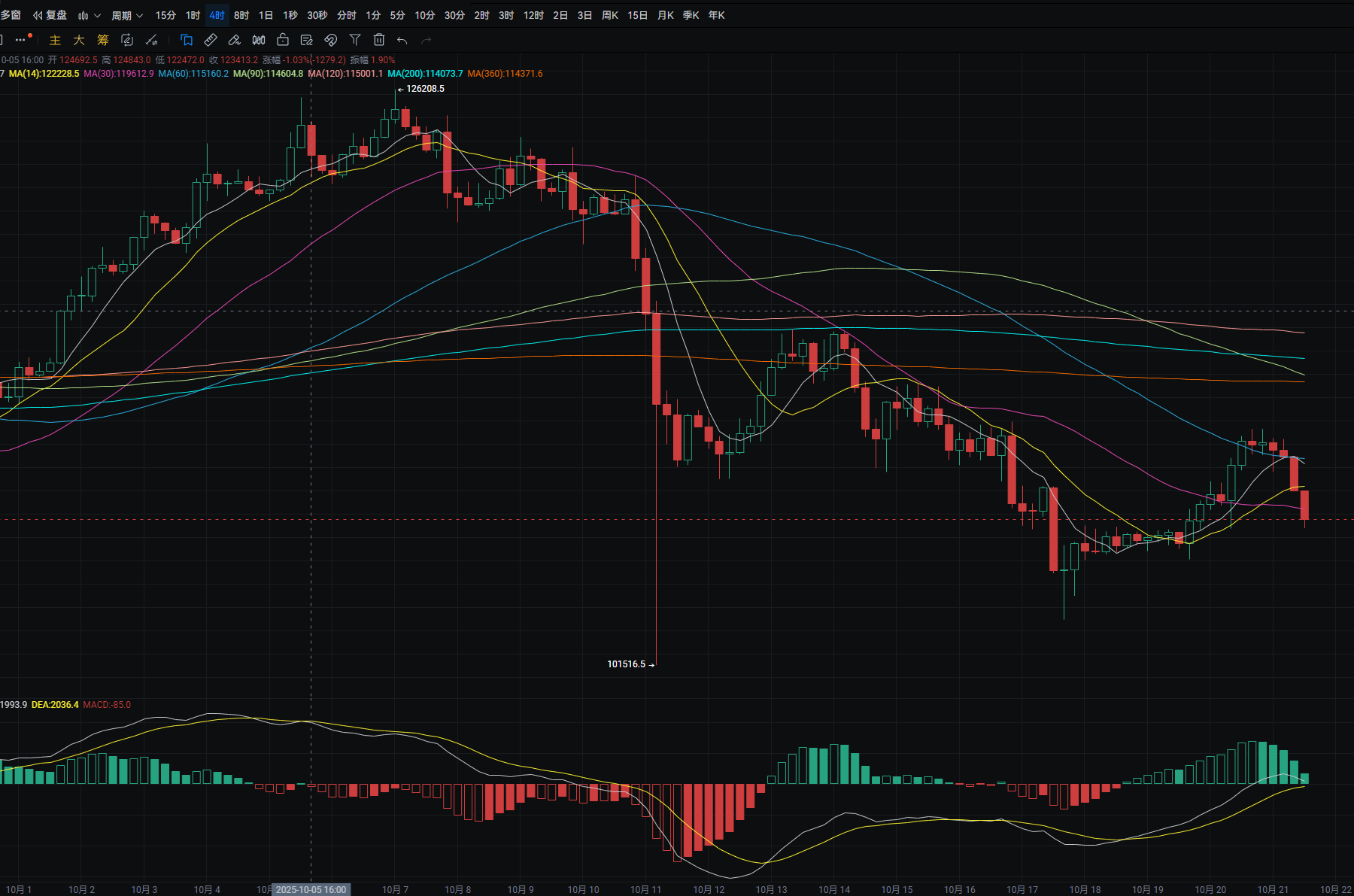
Task: Toggle the 主 indicator button
Action: (55, 40)
